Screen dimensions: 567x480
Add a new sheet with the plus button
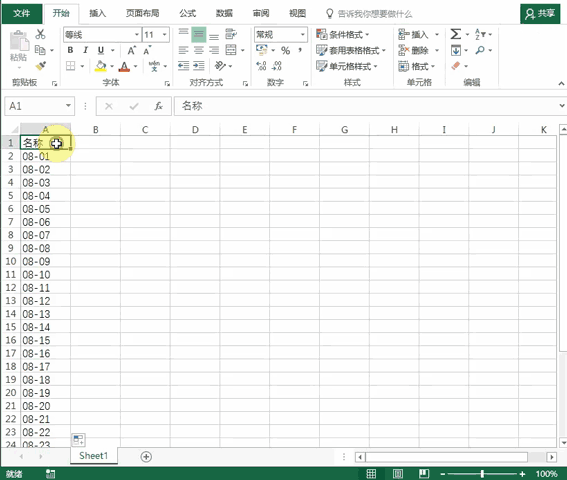146,456
